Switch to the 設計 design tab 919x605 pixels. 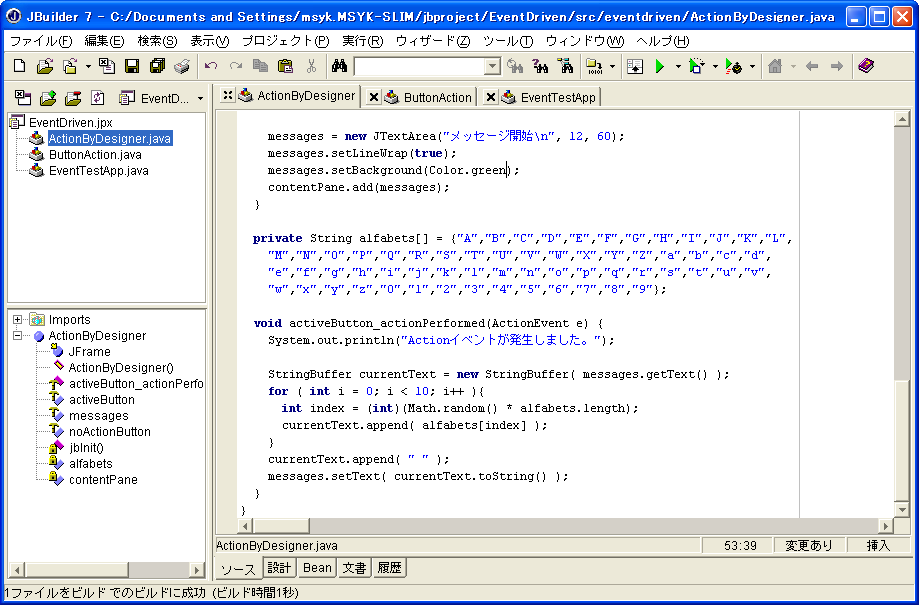pos(279,568)
